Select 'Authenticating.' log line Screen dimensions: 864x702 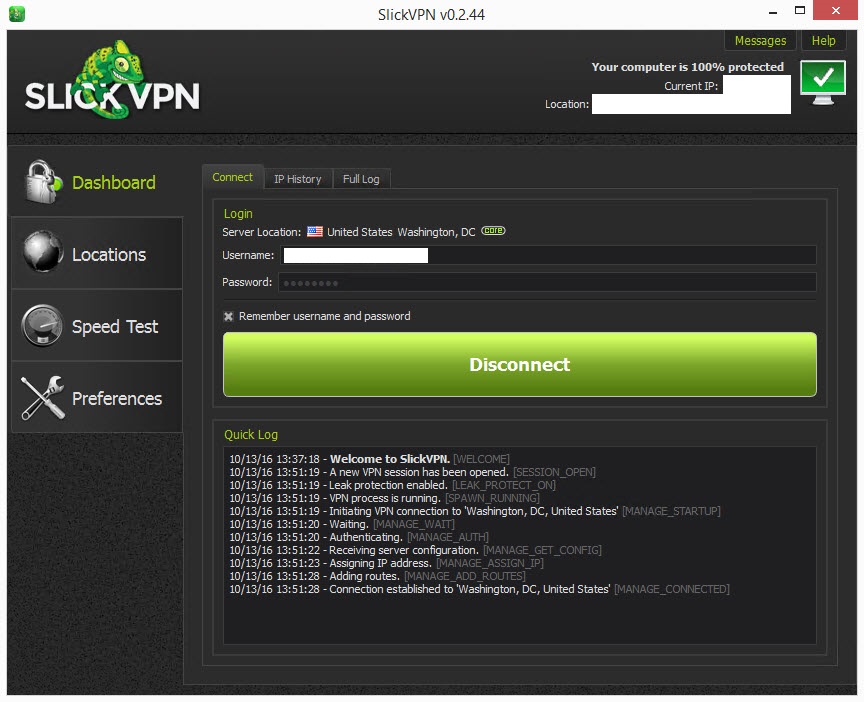point(359,537)
